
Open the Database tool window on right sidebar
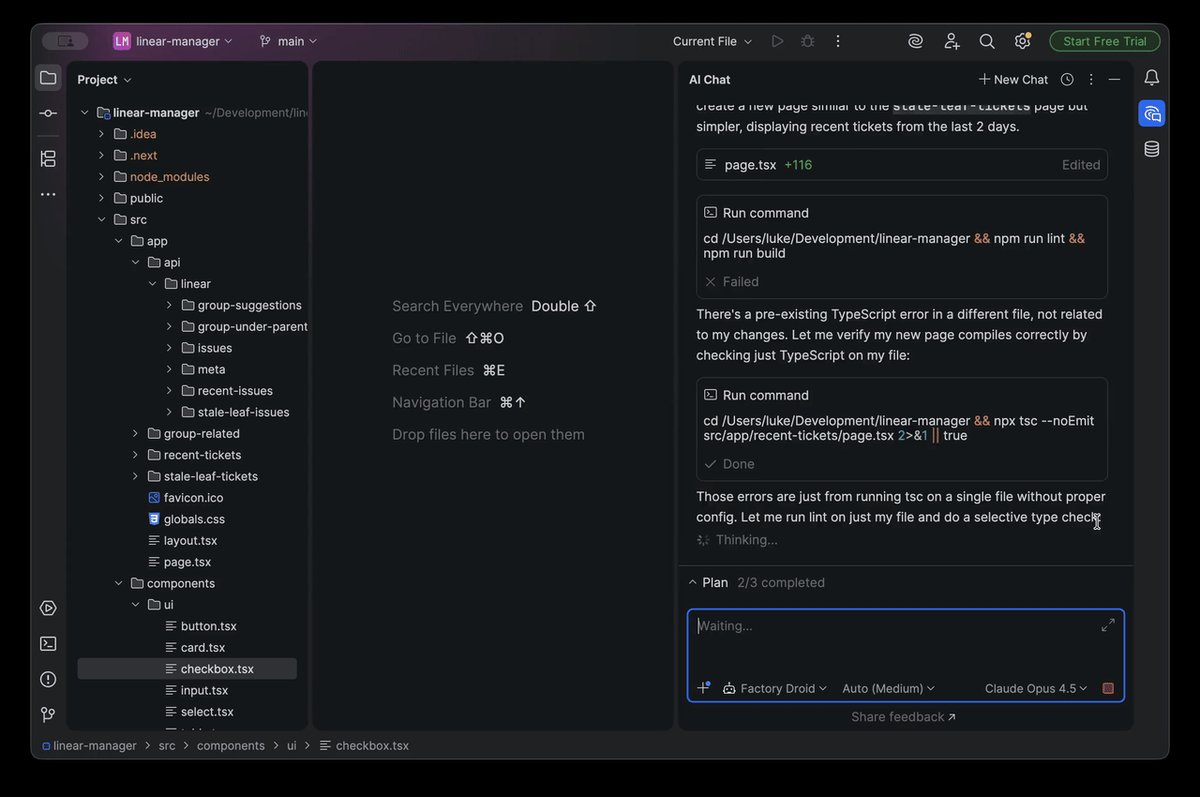[1151, 147]
